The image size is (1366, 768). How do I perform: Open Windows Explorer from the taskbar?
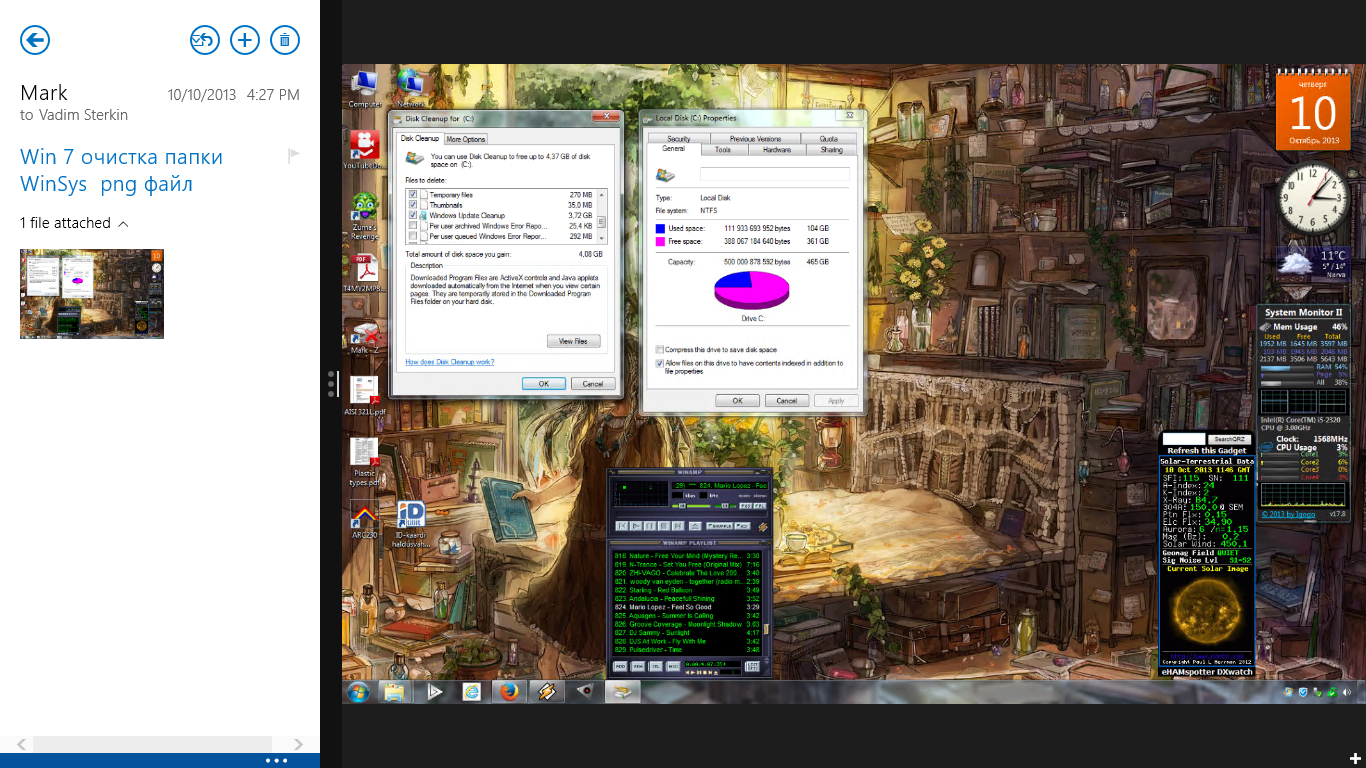[395, 691]
